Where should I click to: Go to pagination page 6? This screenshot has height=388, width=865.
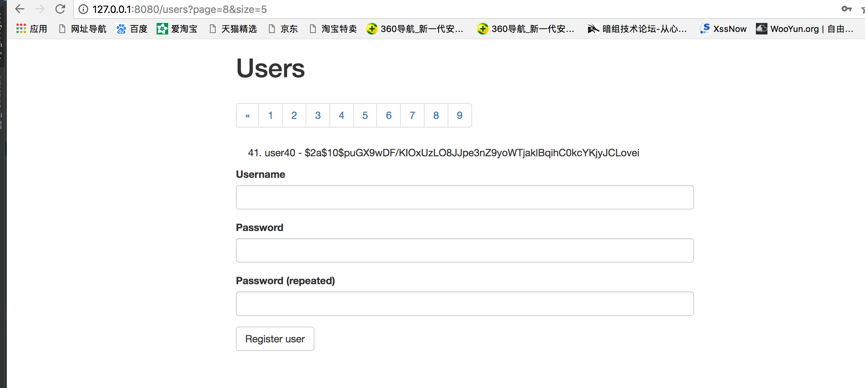(x=389, y=115)
